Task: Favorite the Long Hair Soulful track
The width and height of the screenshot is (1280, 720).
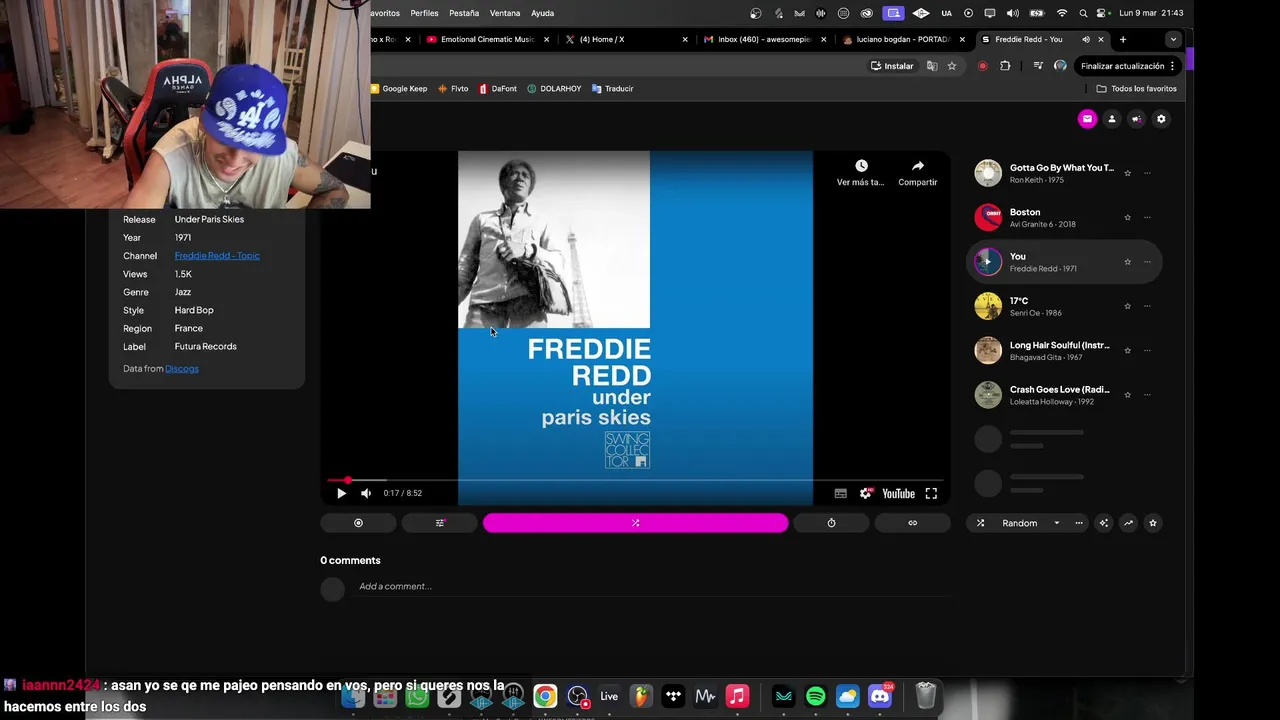Action: [1127, 350]
